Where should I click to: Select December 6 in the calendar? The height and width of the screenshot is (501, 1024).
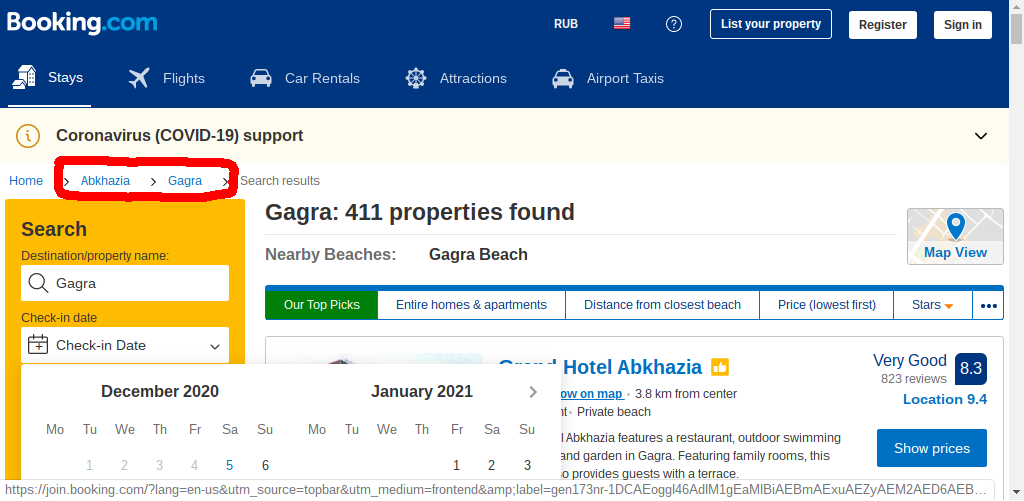265,466
